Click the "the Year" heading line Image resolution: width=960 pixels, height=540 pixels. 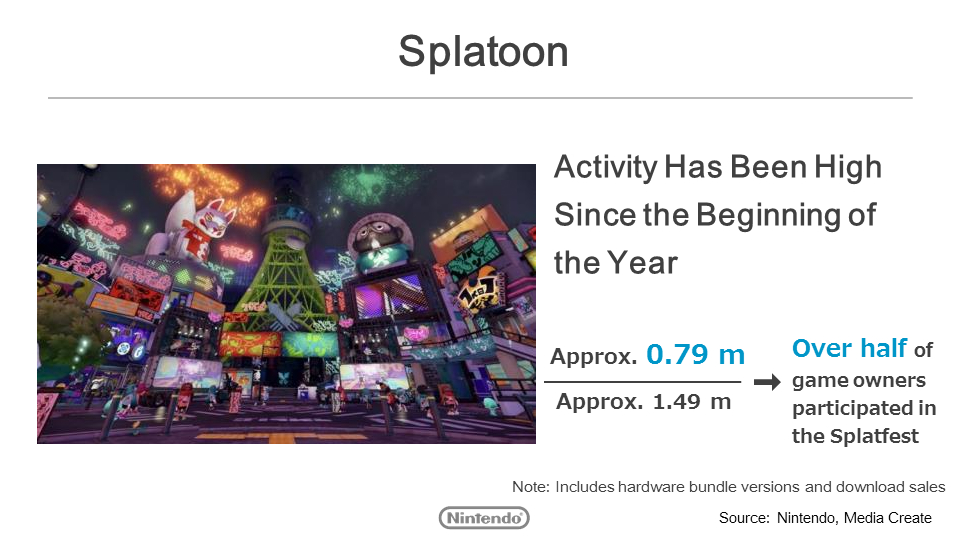pyautogui.click(x=616, y=262)
